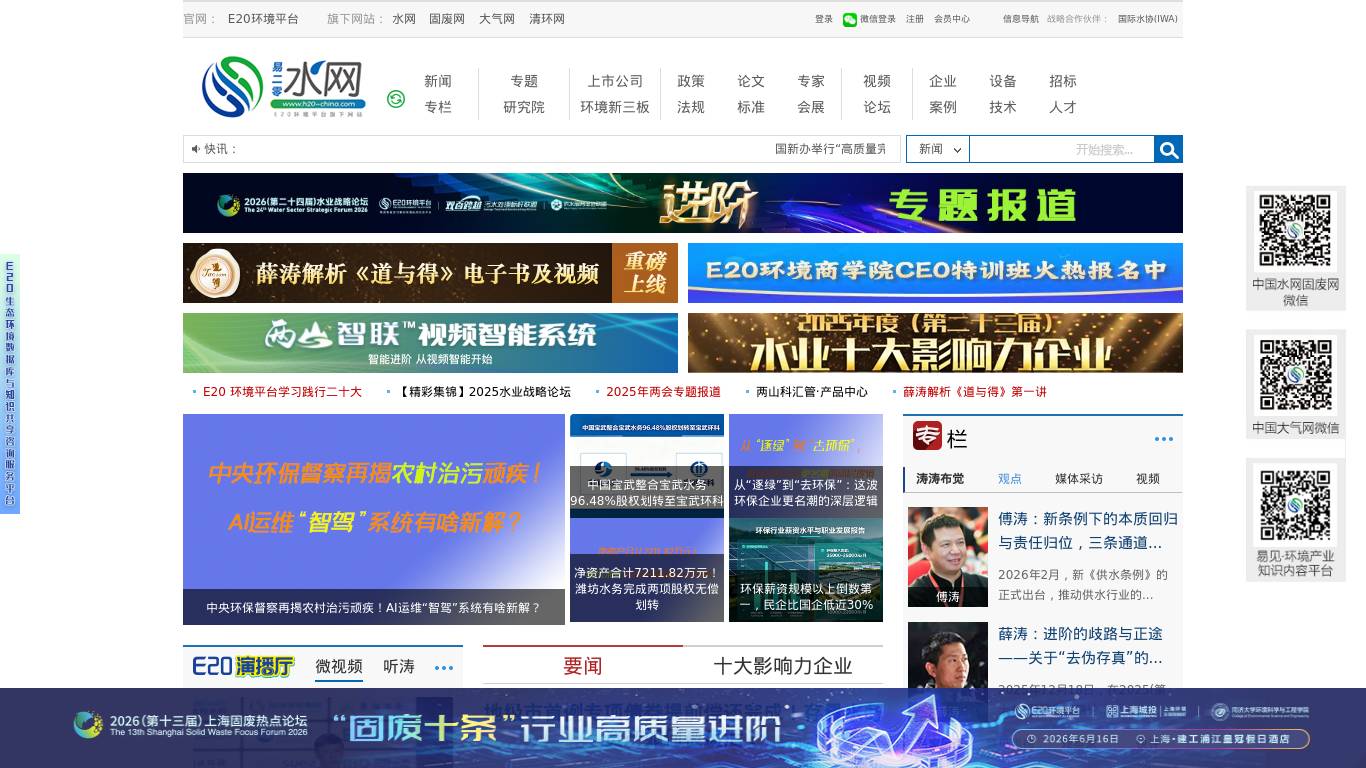Switch to 要闻 tab
The width and height of the screenshot is (1366, 768).
point(583,666)
